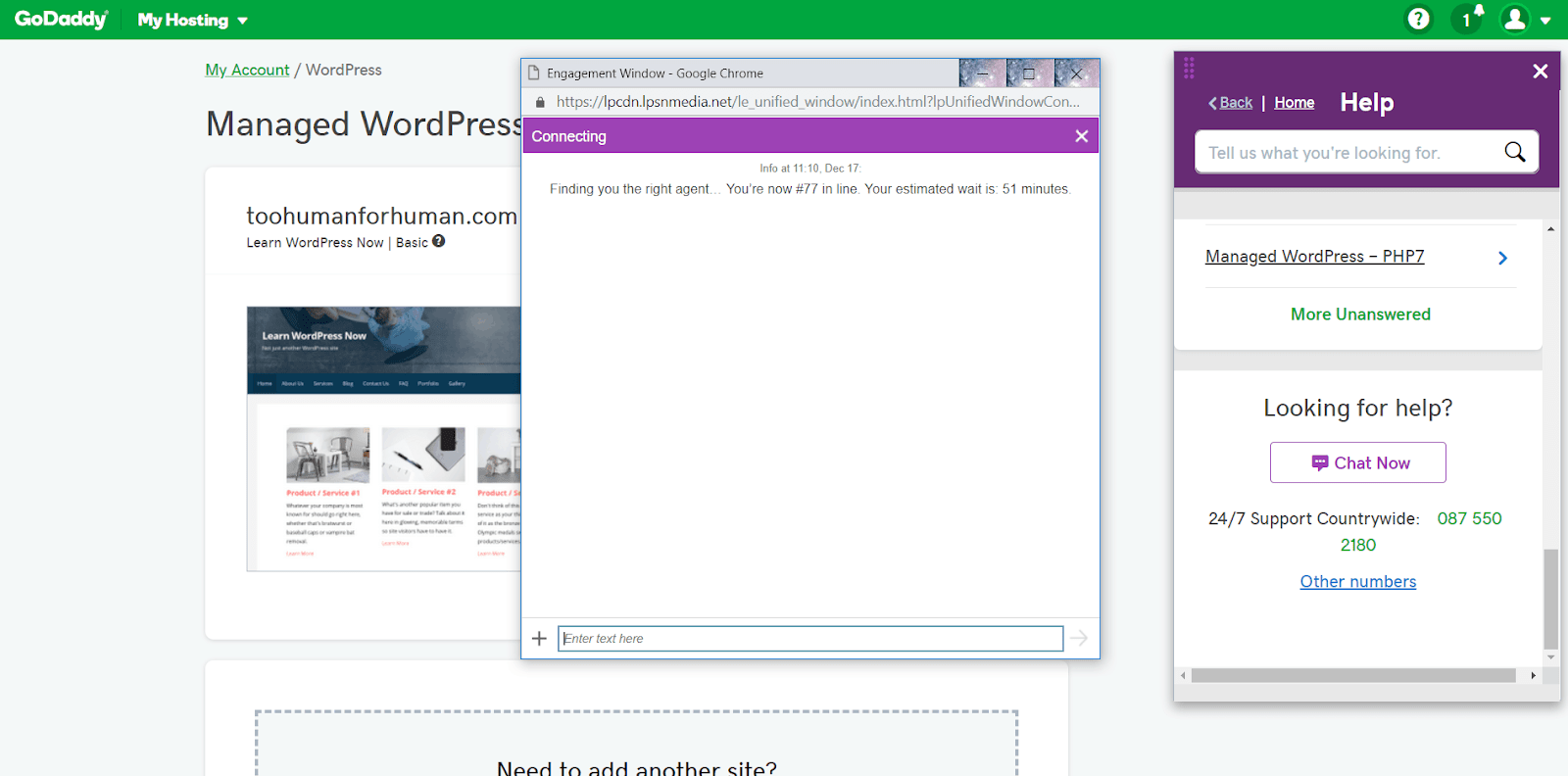
Task: Go to My Account breadcrumb link
Action: tap(247, 70)
